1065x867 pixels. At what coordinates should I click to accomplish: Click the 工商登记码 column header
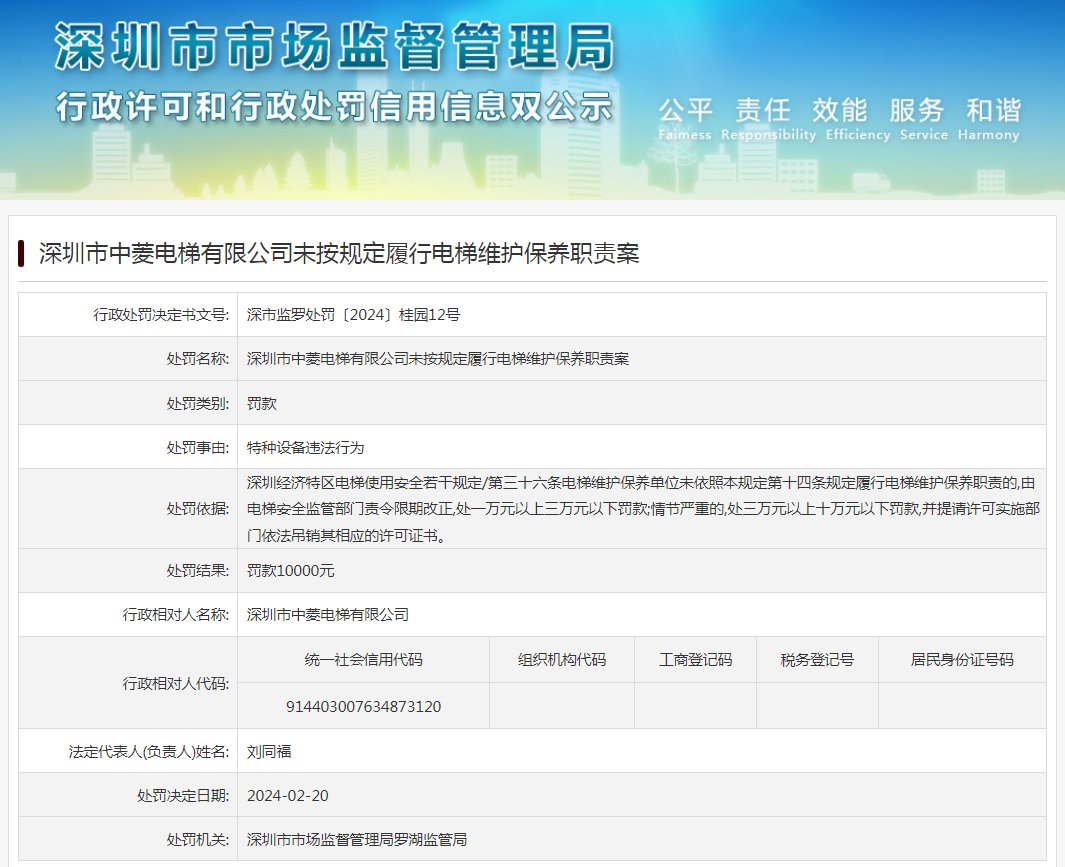[695, 660]
